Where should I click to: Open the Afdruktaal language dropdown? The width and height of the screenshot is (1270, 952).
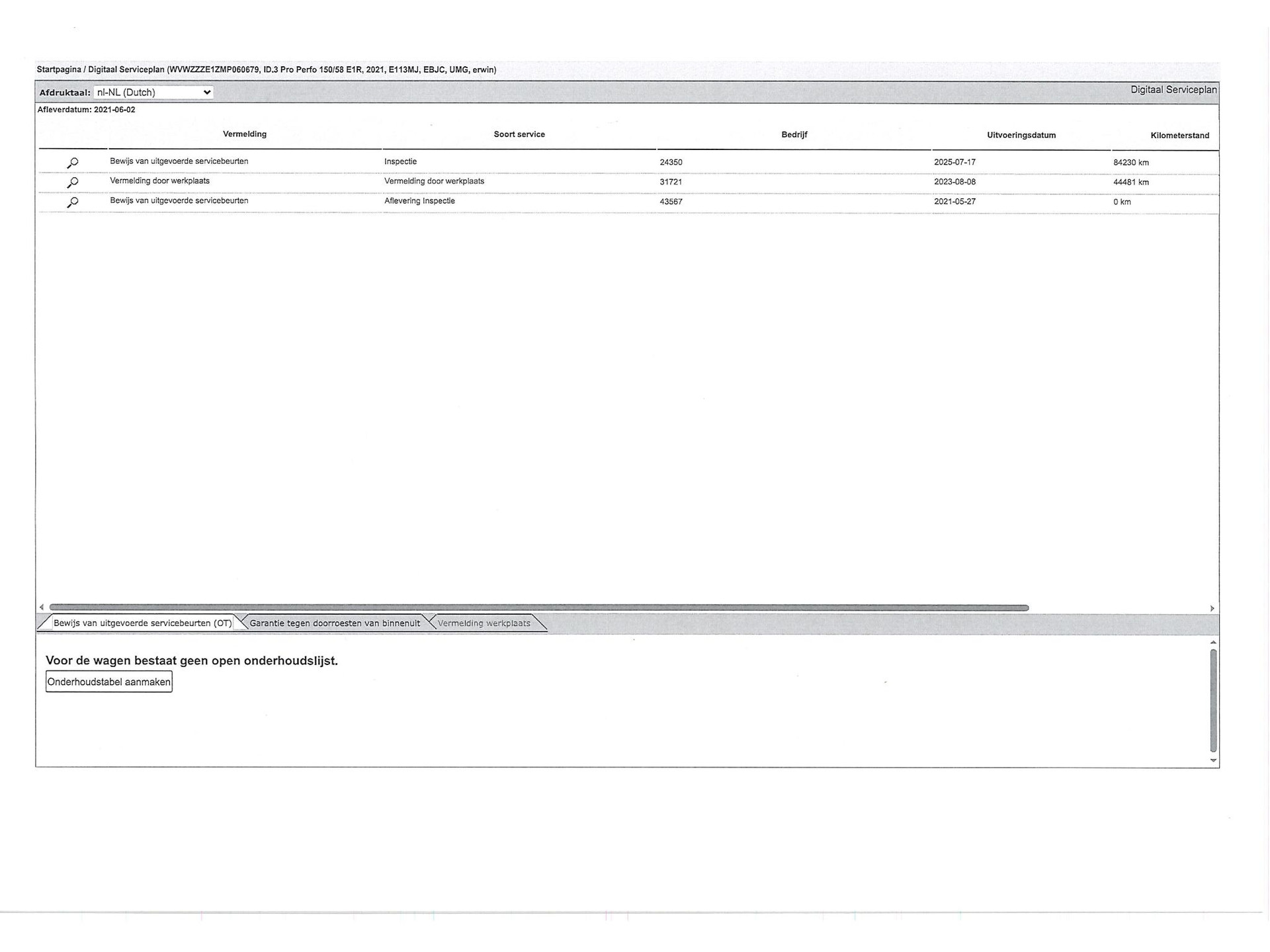153,93
